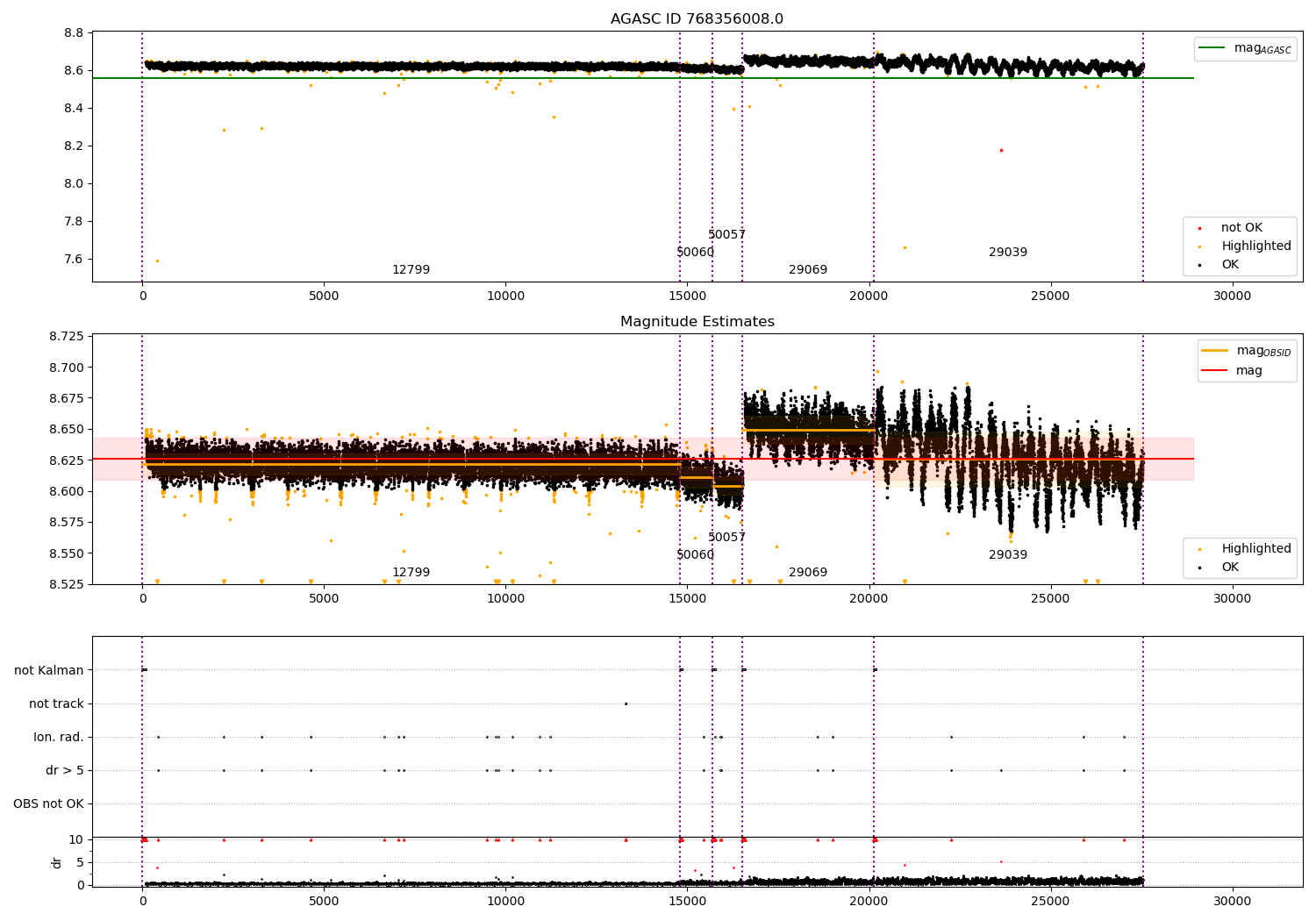
Task: Click 'OK' legend entry in Magnitude Estimates plot
Action: [x=1230, y=568]
